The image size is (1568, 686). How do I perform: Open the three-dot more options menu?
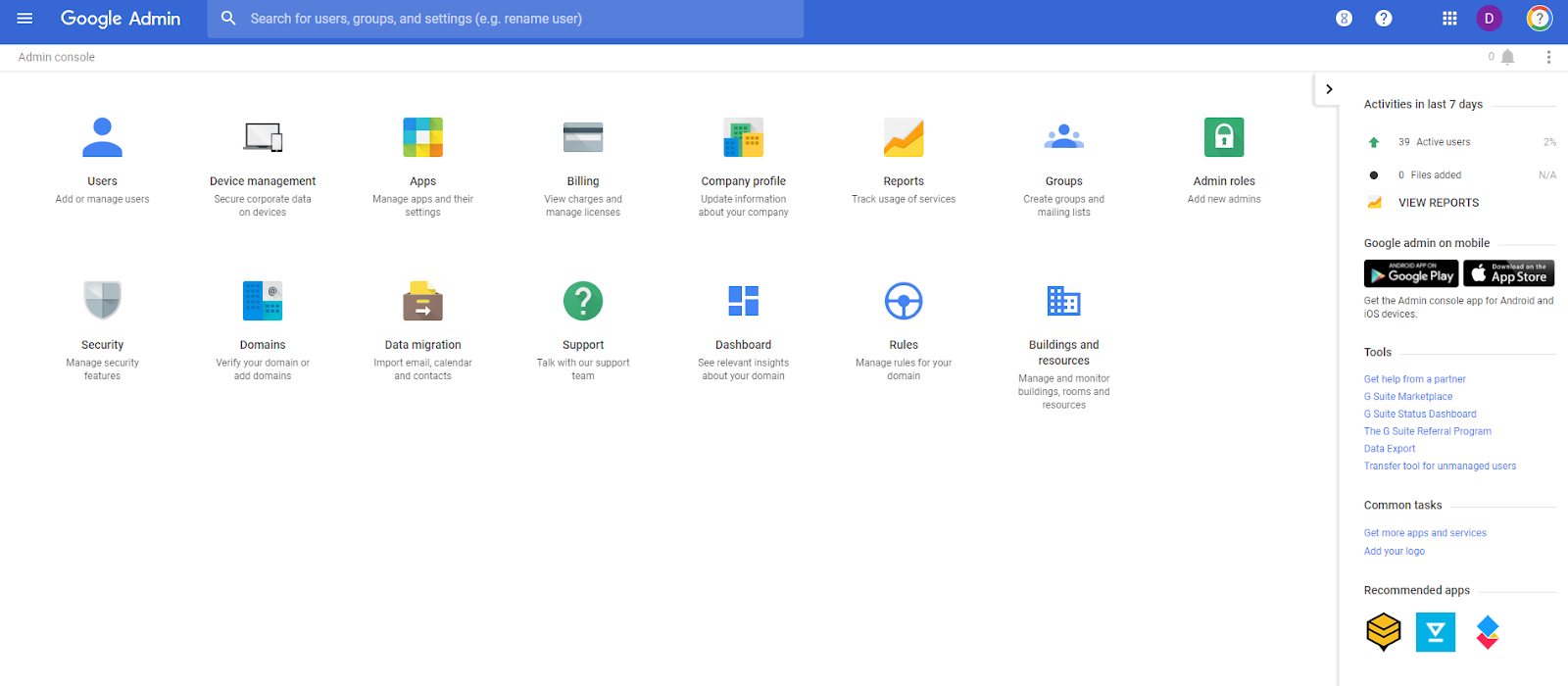click(x=1548, y=57)
